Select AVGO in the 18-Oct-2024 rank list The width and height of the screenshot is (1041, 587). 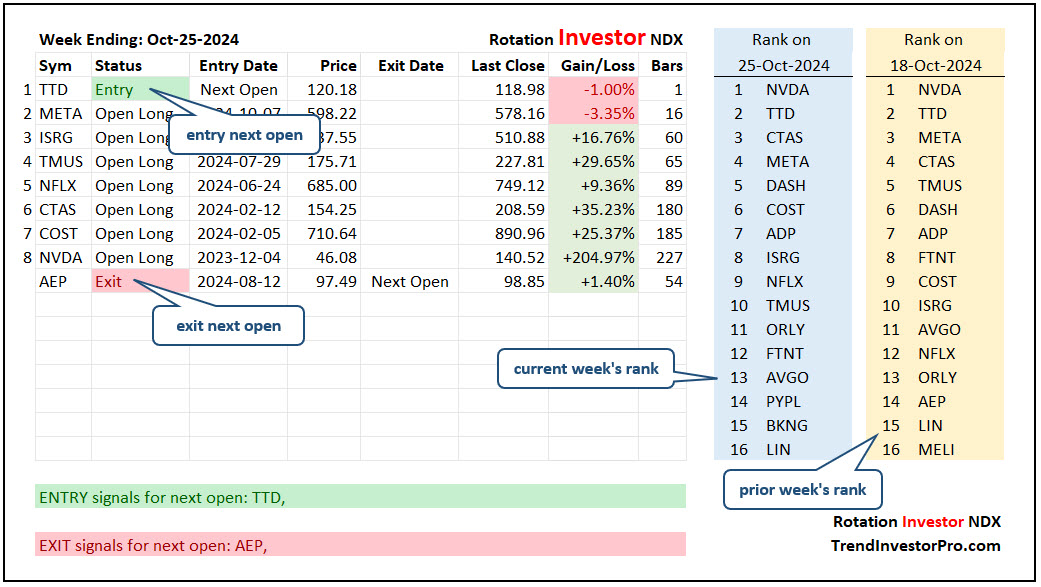[x=939, y=329]
